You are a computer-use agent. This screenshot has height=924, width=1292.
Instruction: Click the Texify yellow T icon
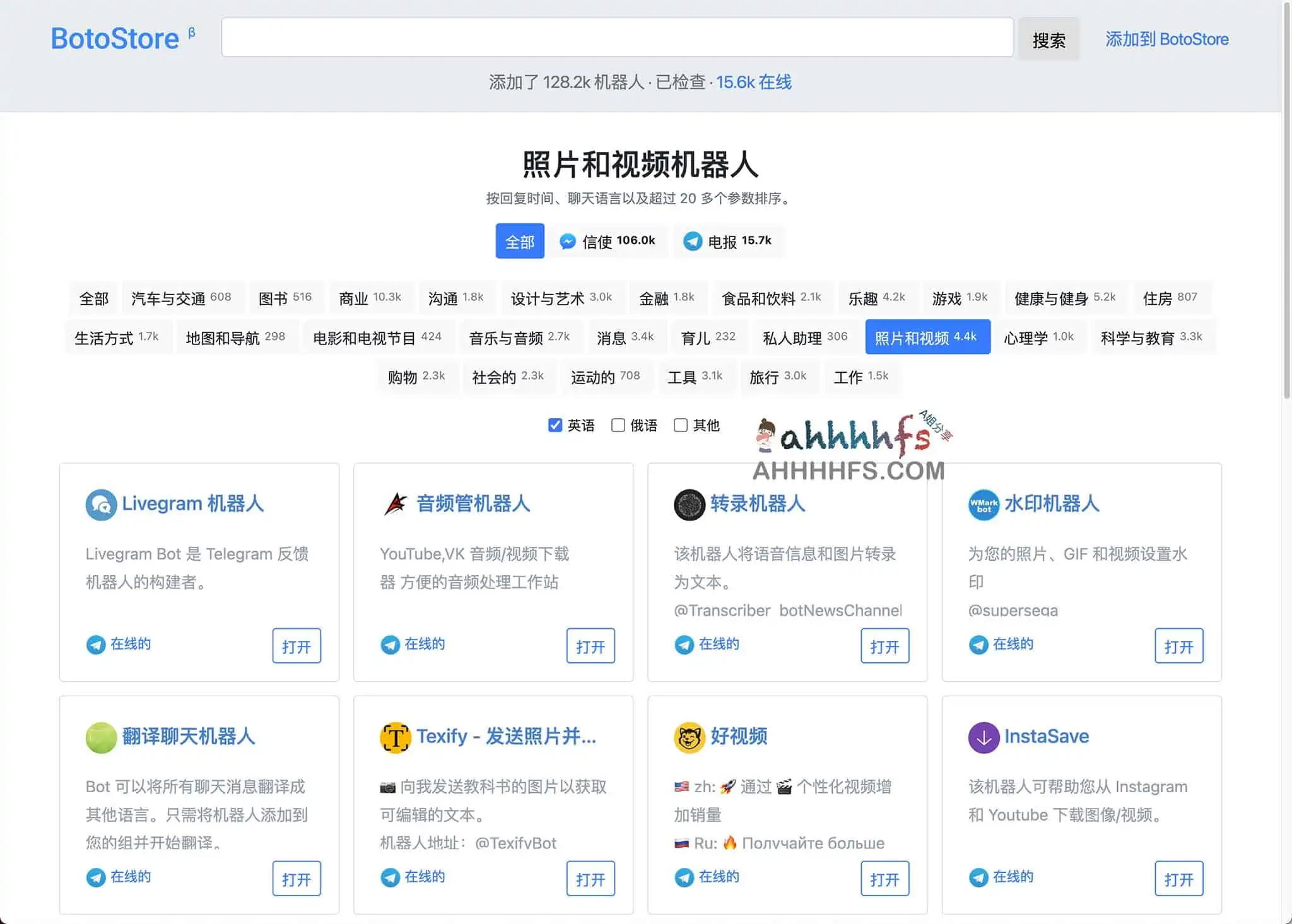pos(396,737)
